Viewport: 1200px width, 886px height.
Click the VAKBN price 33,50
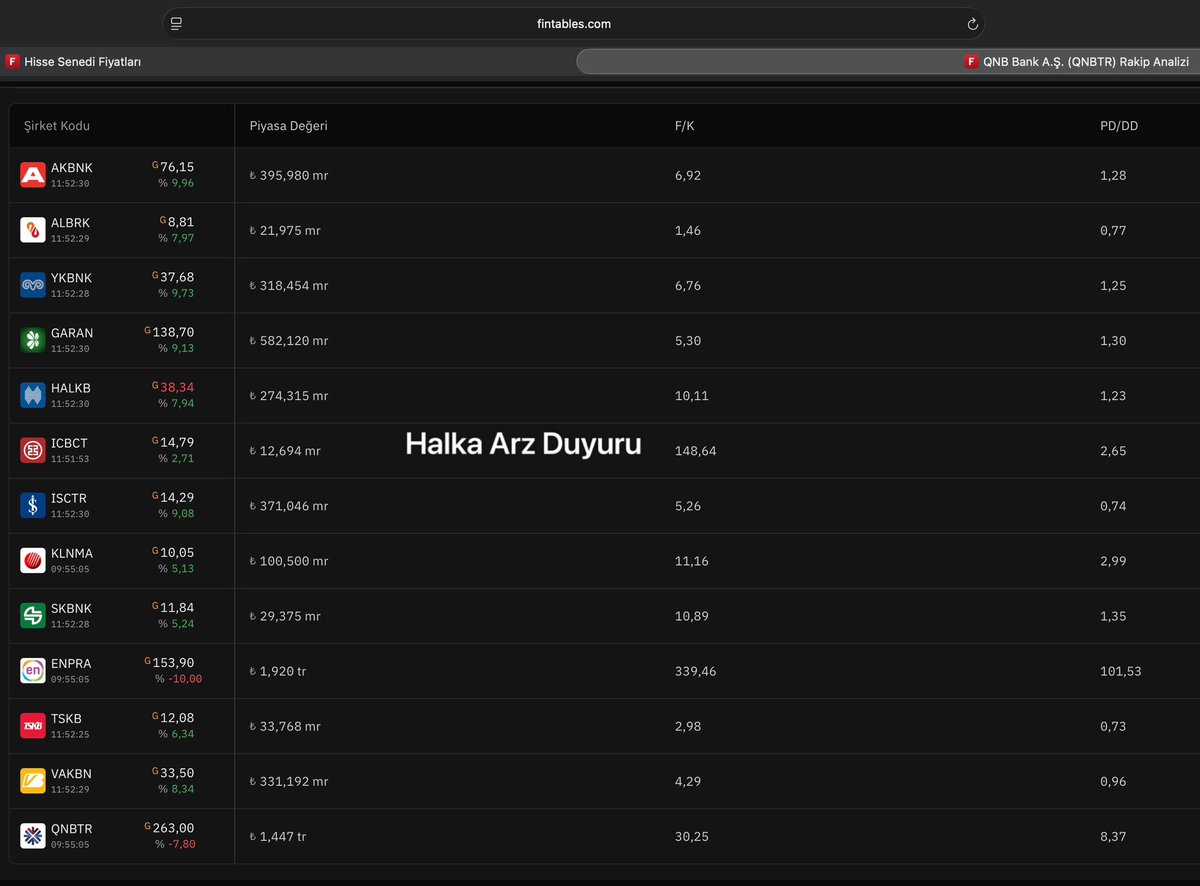click(177, 772)
